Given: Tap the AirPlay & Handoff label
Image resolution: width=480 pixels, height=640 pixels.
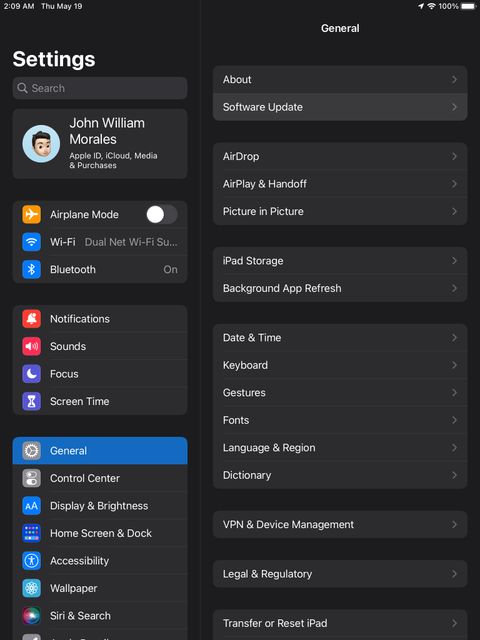Looking at the screenshot, I should (264, 184).
